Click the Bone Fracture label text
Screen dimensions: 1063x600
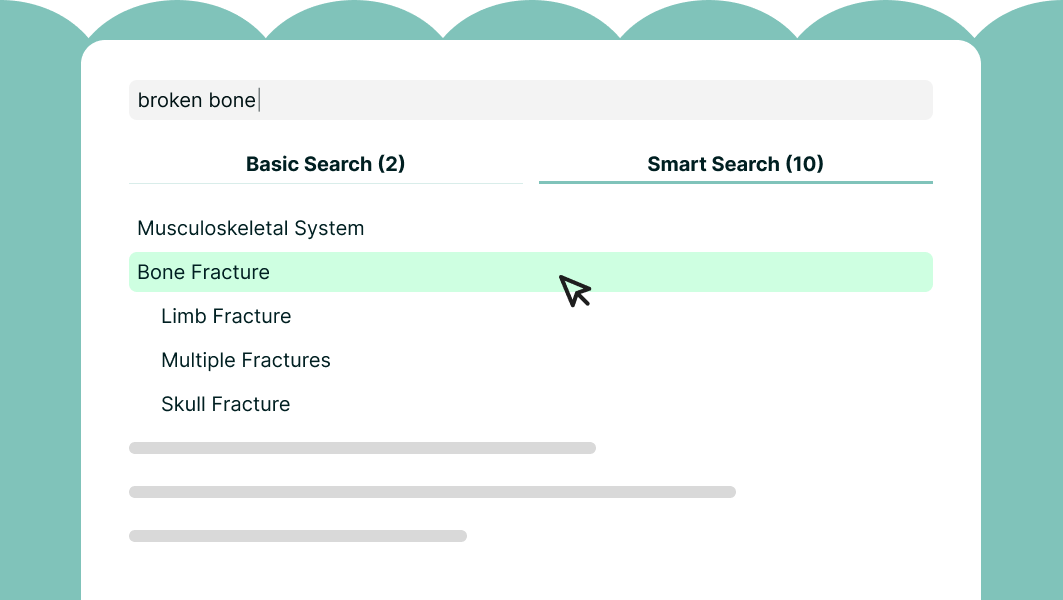point(203,272)
